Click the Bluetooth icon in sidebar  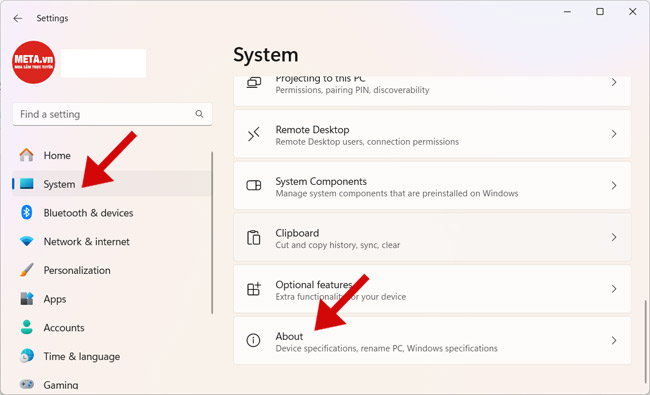point(27,213)
